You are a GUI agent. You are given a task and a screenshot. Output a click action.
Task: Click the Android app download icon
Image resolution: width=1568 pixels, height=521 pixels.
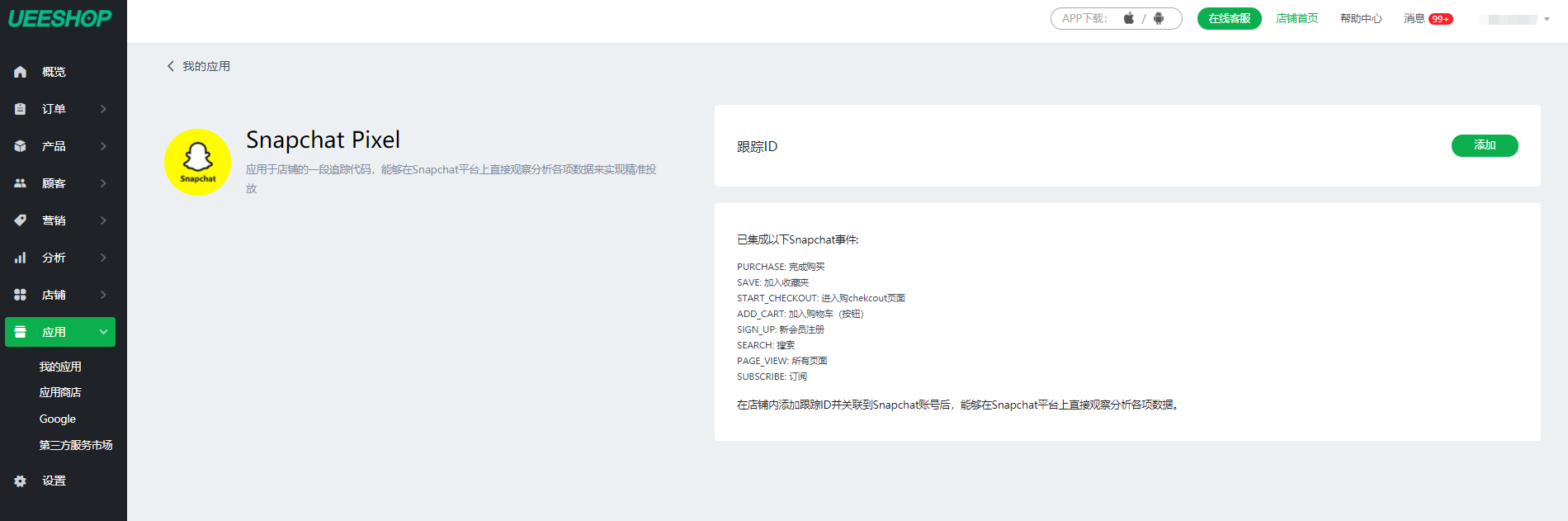pyautogui.click(x=1159, y=18)
